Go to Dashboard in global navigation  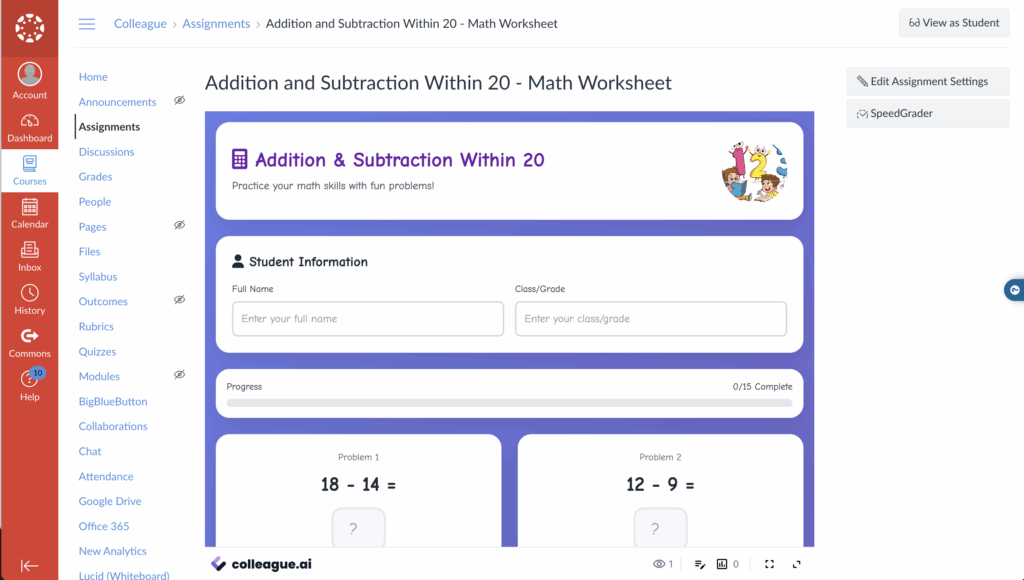[x=30, y=127]
